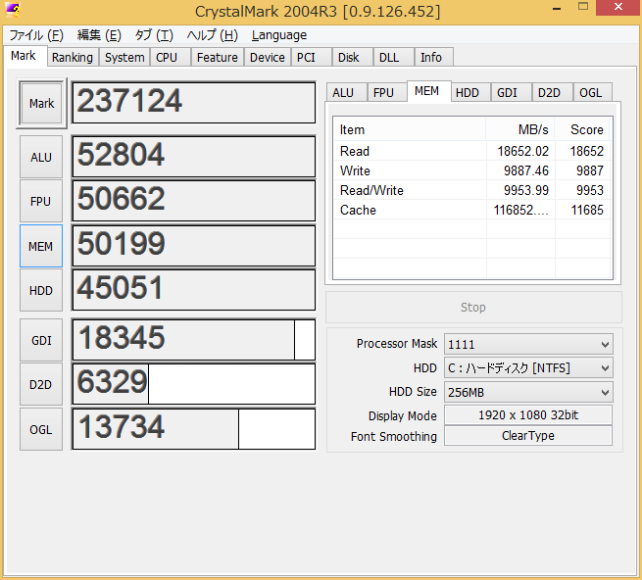Run the ALU benchmark button
642x580 pixels.
tap(41, 157)
